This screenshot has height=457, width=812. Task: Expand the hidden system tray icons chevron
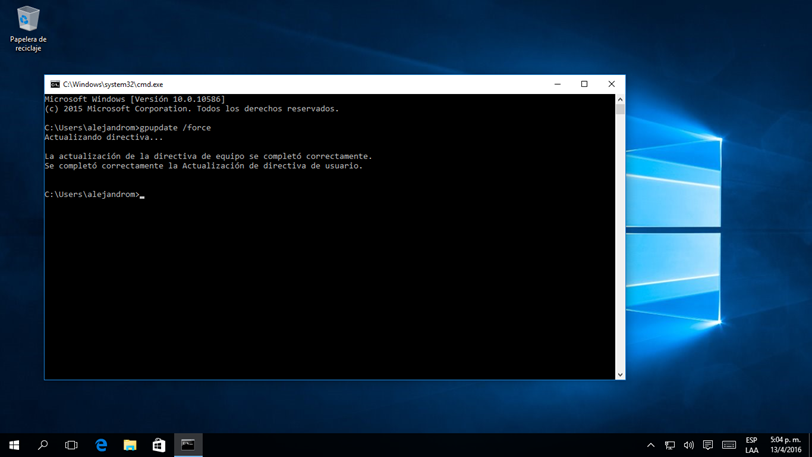coord(651,445)
